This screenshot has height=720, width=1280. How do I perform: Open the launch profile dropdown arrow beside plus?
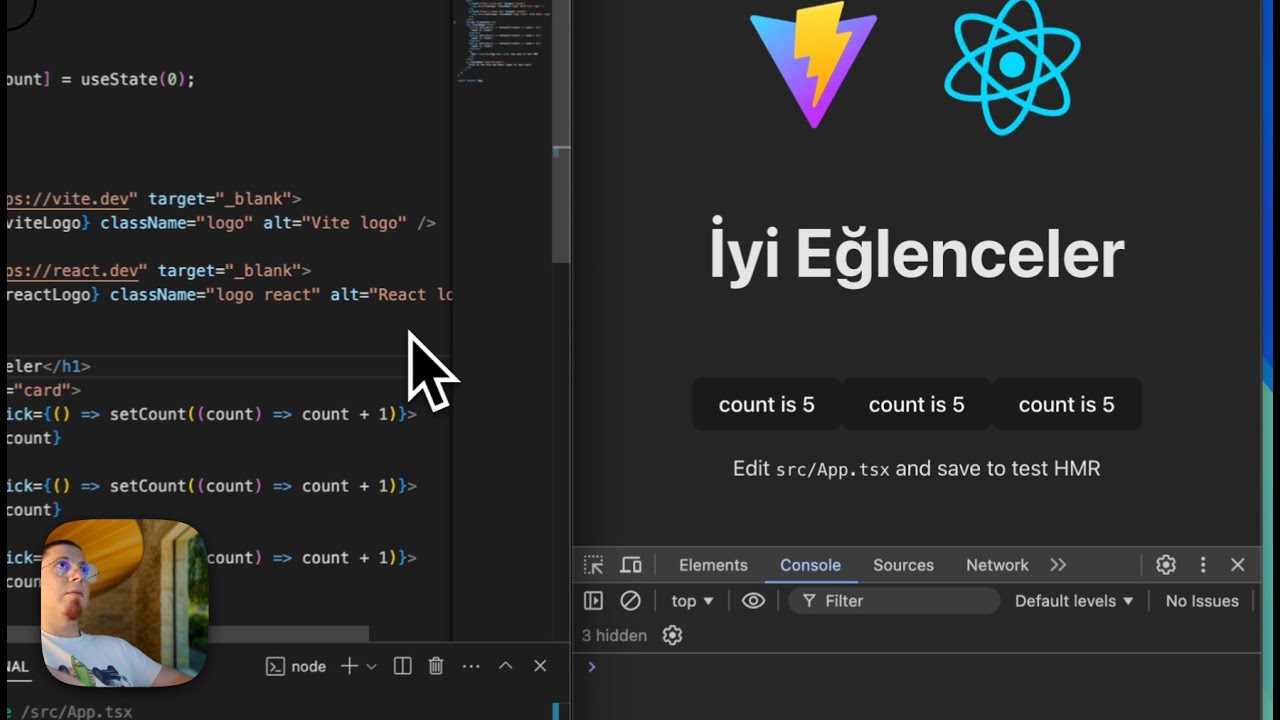[372, 667]
